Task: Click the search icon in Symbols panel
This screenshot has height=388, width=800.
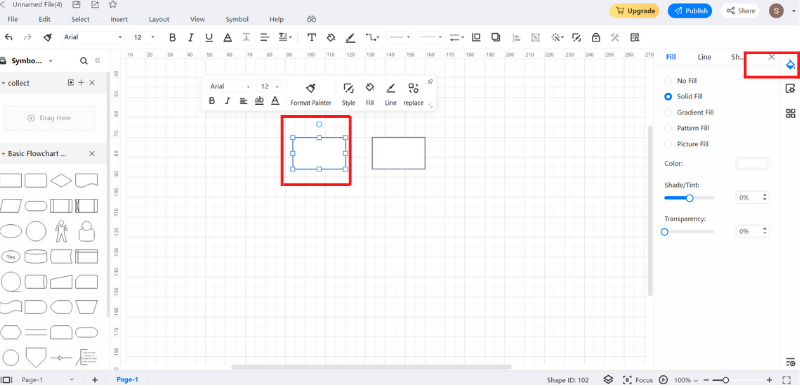Action: point(84,61)
